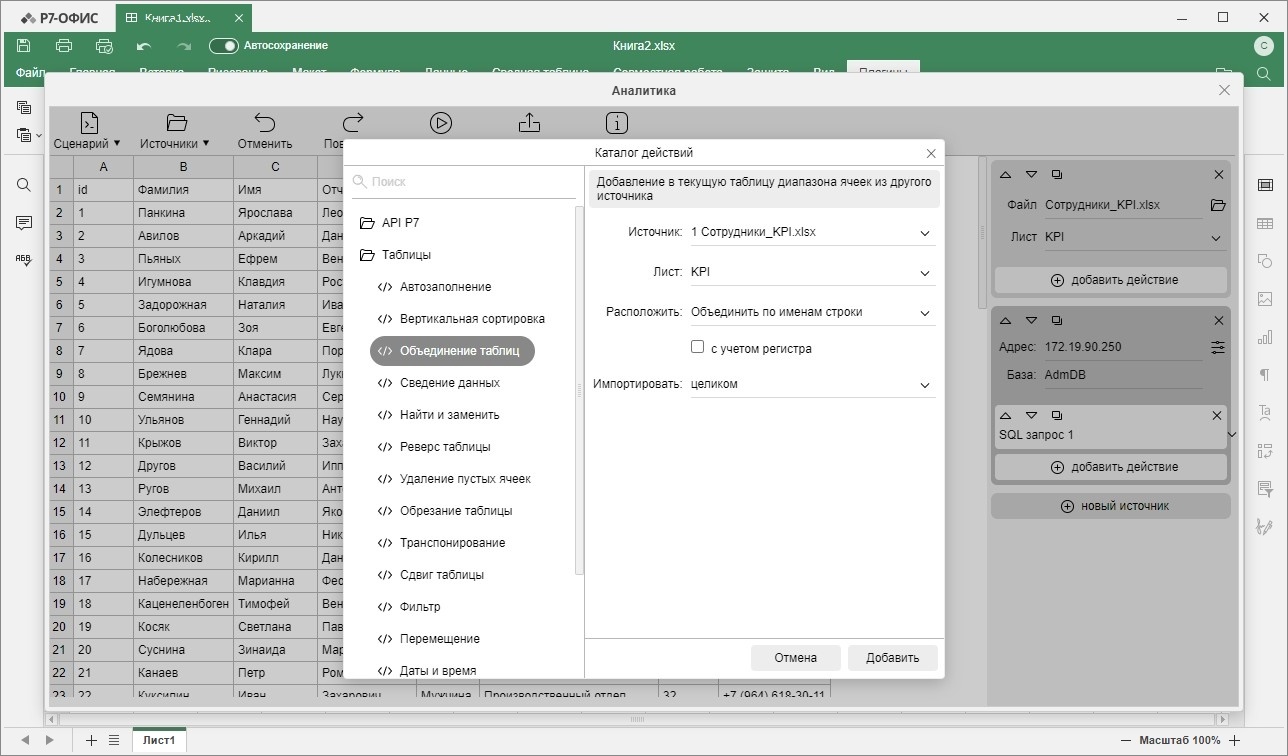Click добавить действие under Лист KPI
Image resolution: width=1288 pixels, height=756 pixels.
pos(1111,280)
